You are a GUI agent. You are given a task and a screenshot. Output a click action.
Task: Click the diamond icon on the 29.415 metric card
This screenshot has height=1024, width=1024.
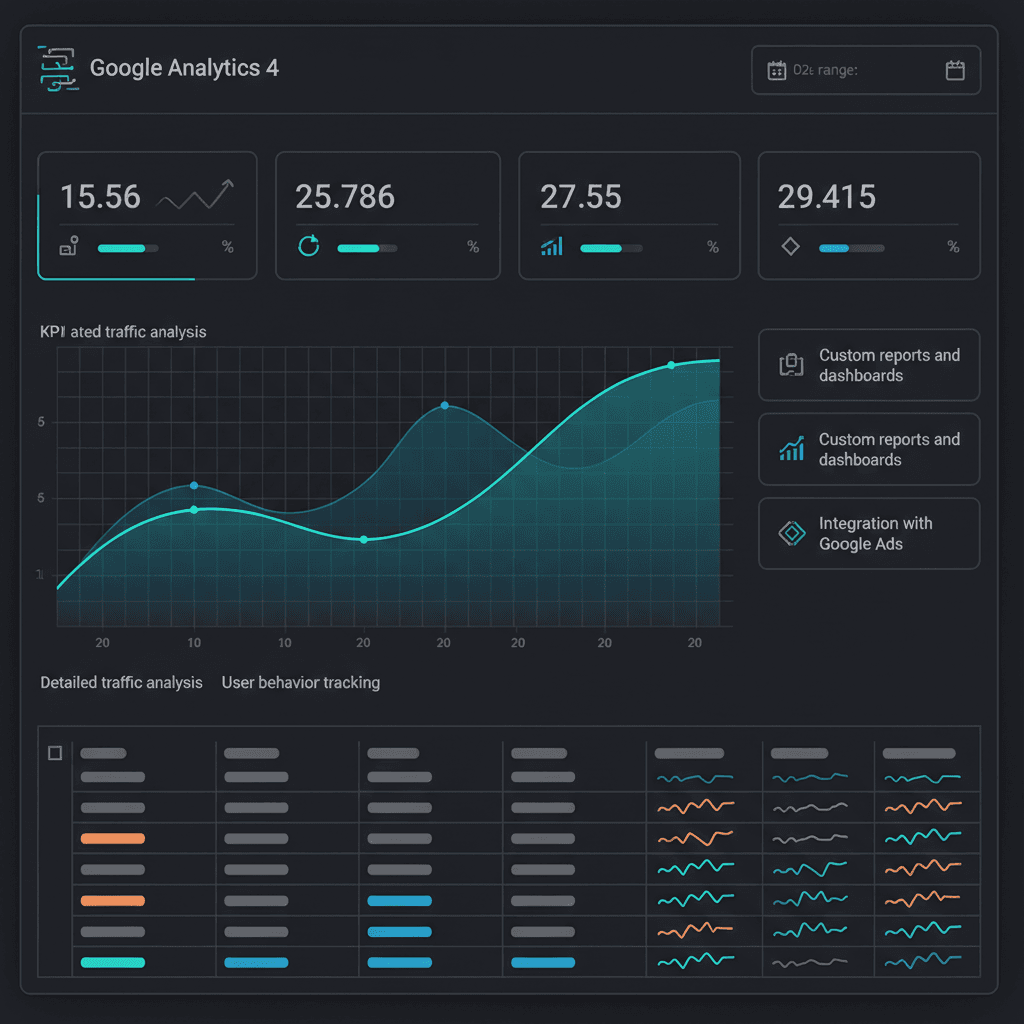pyautogui.click(x=790, y=247)
